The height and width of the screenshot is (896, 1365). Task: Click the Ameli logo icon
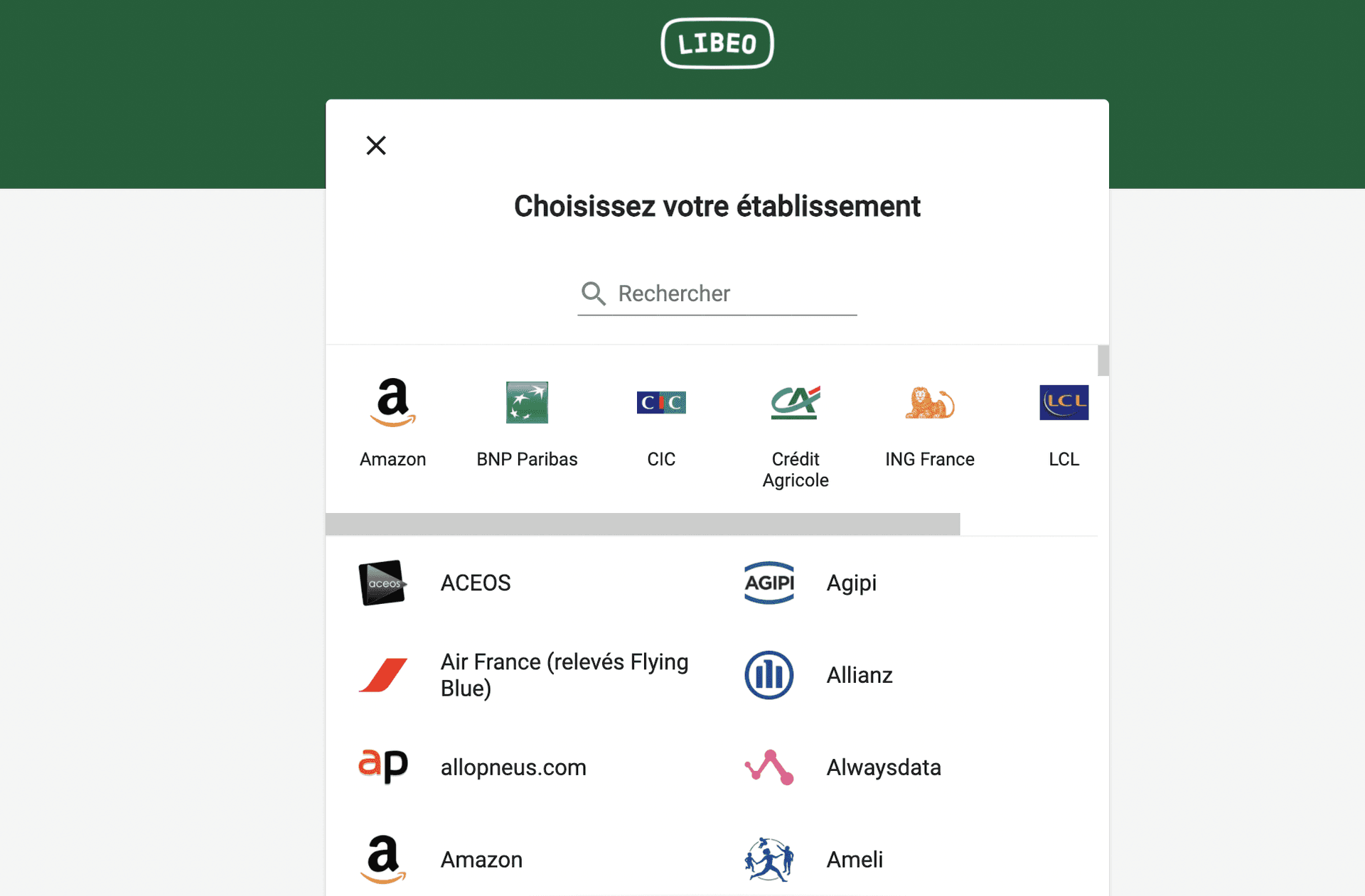[769, 860]
